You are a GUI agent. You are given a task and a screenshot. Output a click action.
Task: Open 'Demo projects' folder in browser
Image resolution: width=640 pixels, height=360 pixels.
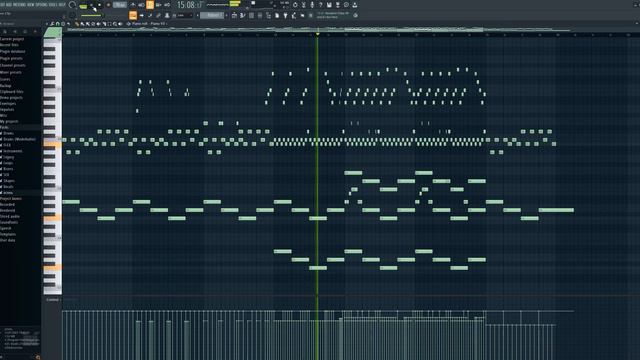pos(11,98)
